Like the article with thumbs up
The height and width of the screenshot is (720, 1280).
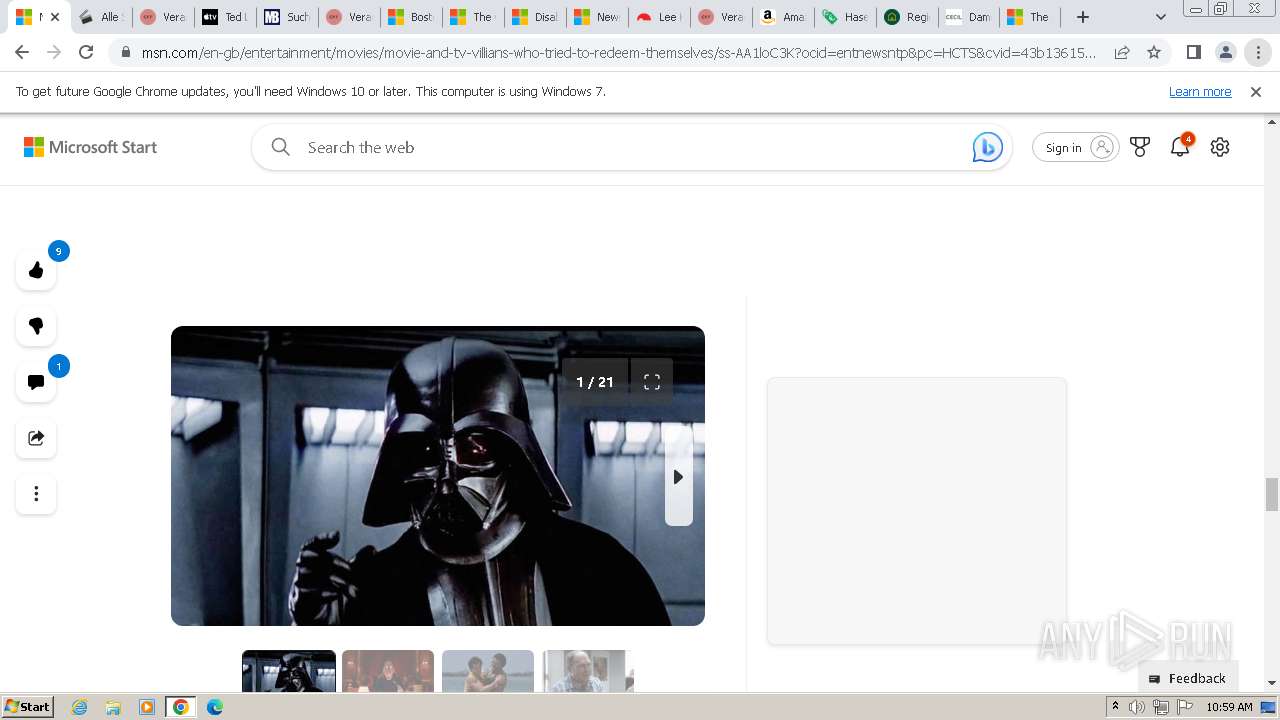tap(36, 270)
